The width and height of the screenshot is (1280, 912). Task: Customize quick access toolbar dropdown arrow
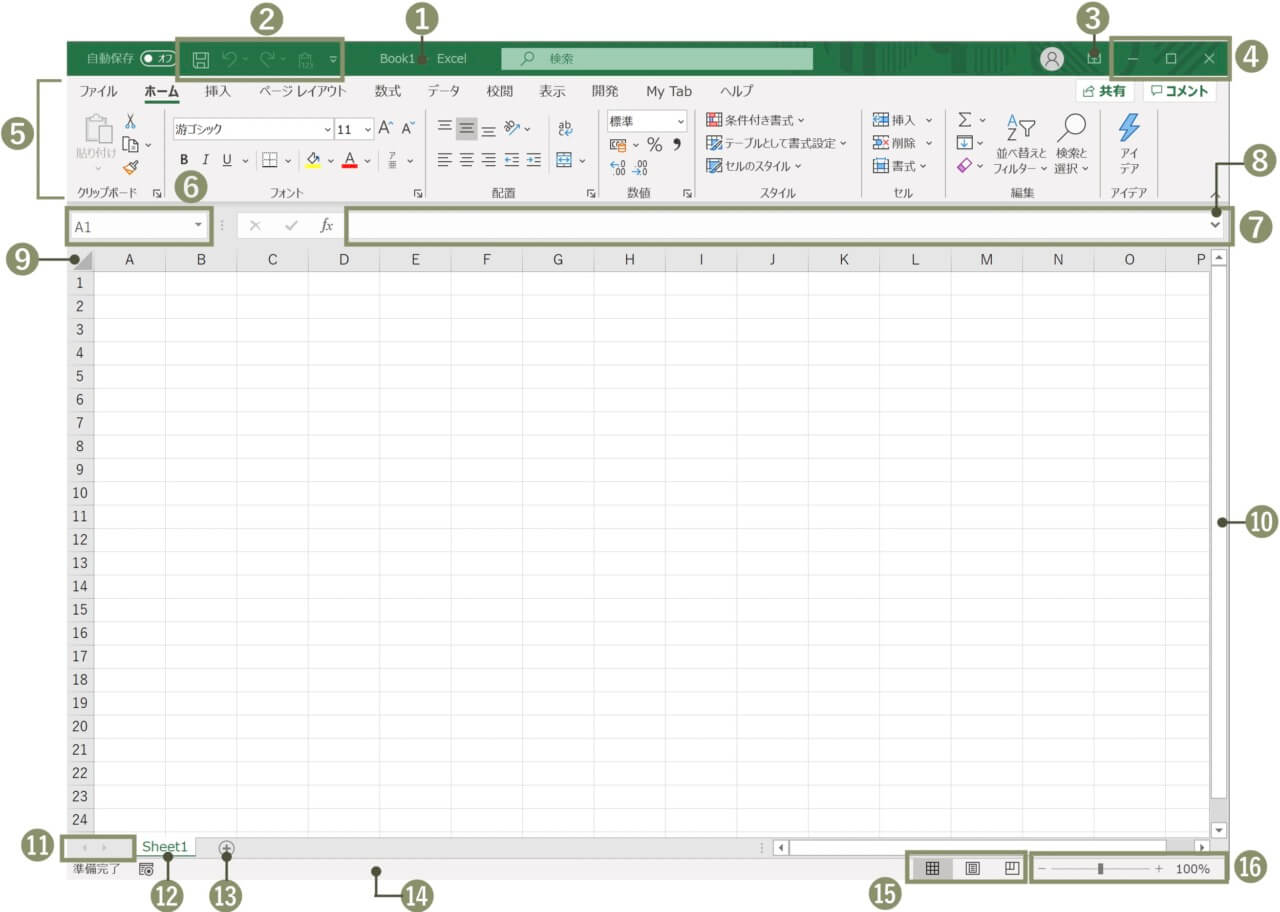tap(333, 60)
